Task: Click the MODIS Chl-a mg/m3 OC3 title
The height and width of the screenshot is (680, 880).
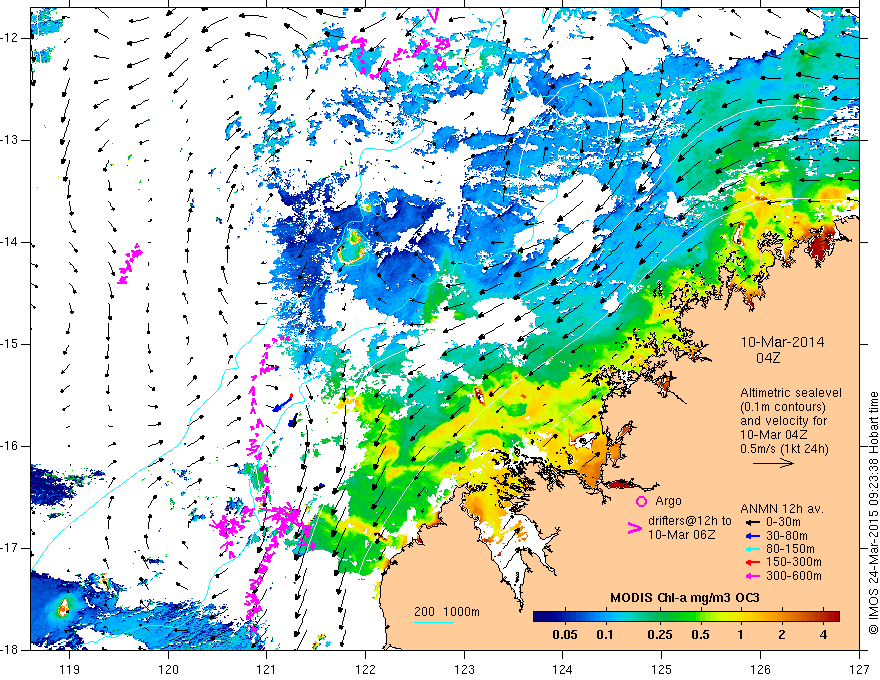Action: coord(684,598)
